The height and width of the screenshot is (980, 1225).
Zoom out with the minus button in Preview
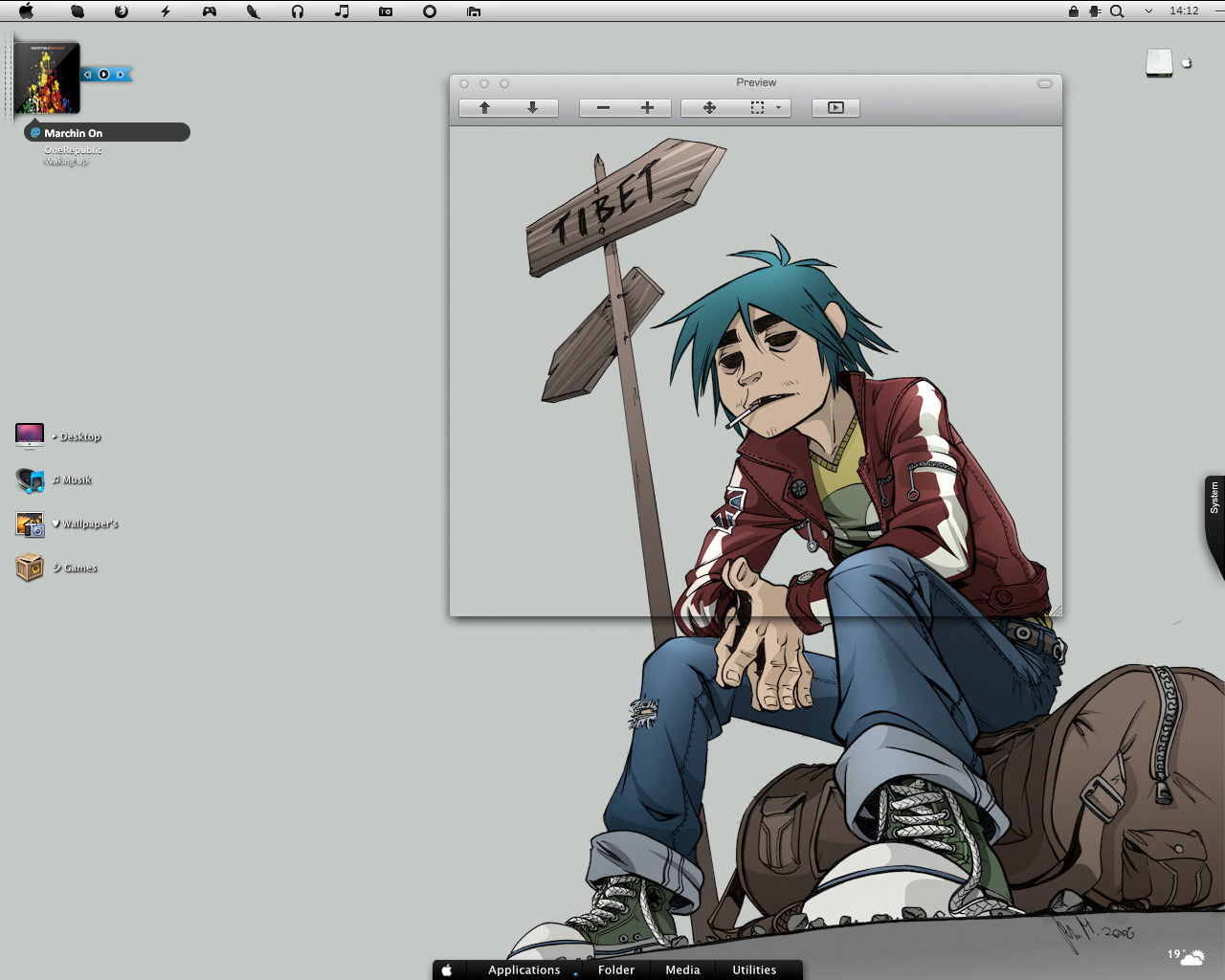pyautogui.click(x=603, y=107)
